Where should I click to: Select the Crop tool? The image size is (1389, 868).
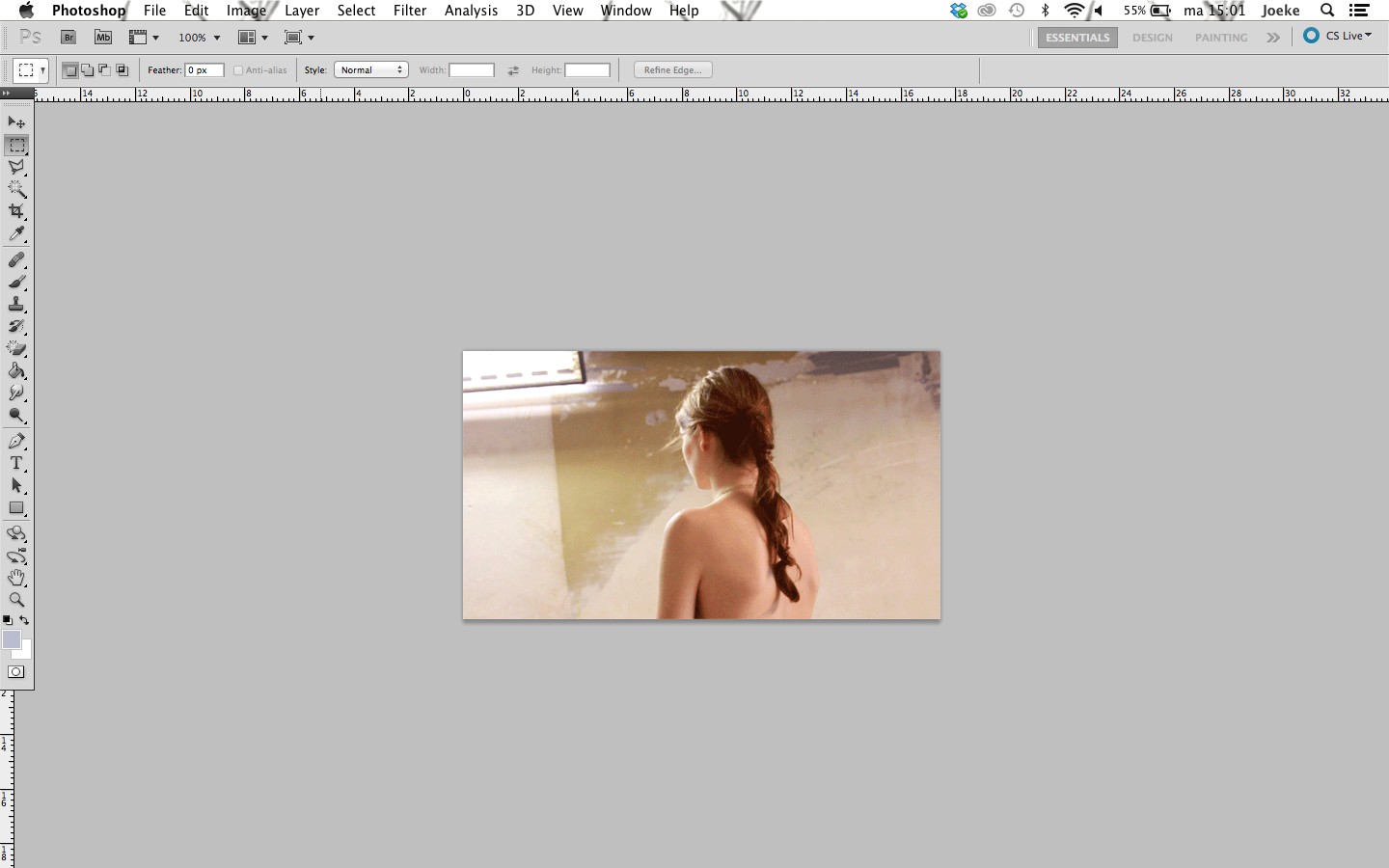[16, 212]
